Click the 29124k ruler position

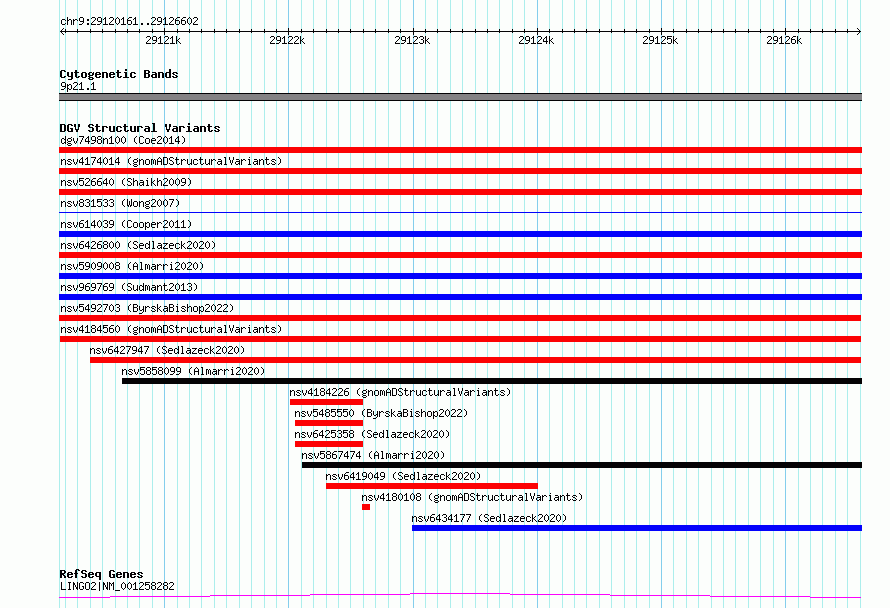tap(536, 40)
